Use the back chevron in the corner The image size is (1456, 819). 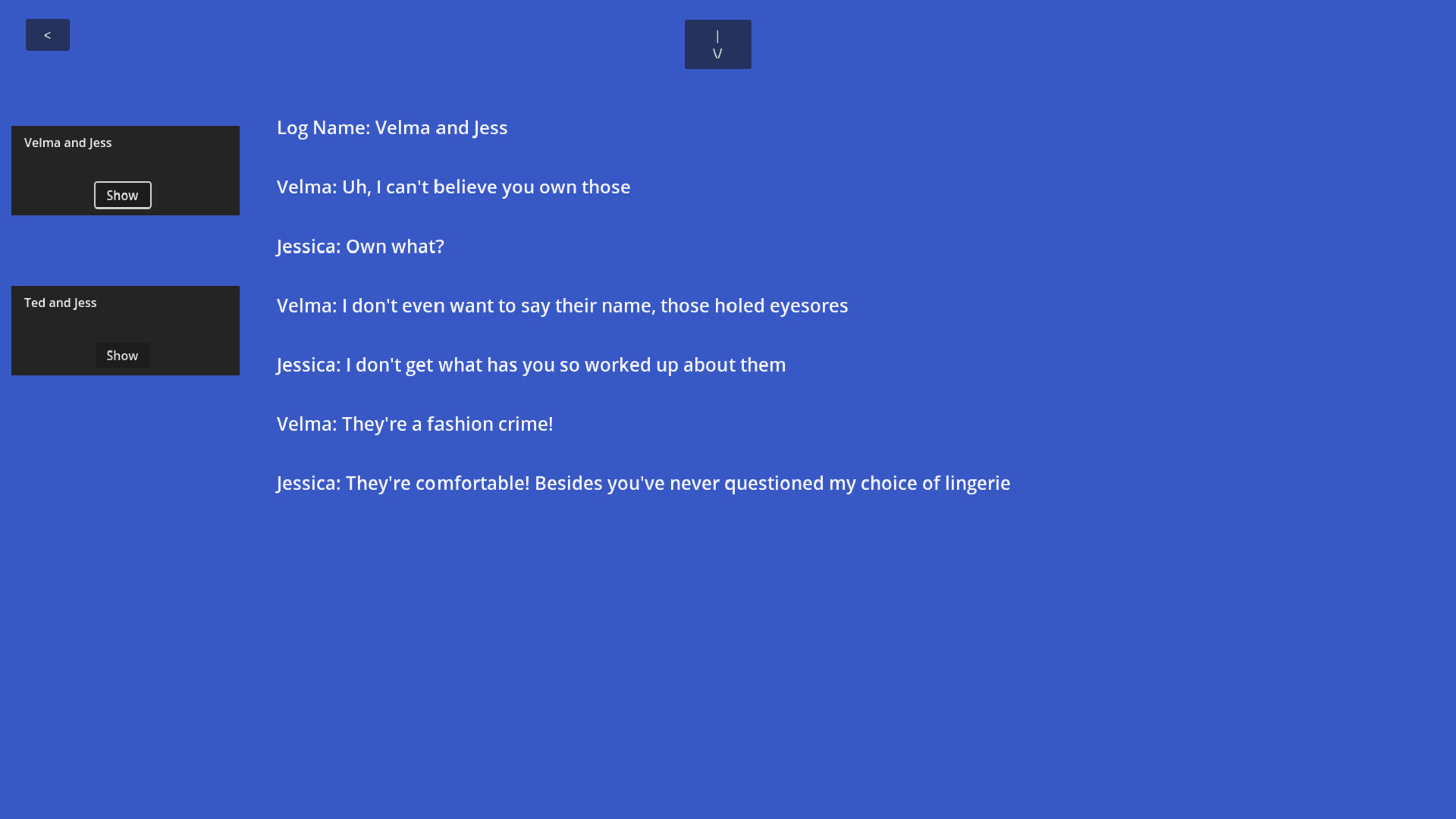(47, 34)
